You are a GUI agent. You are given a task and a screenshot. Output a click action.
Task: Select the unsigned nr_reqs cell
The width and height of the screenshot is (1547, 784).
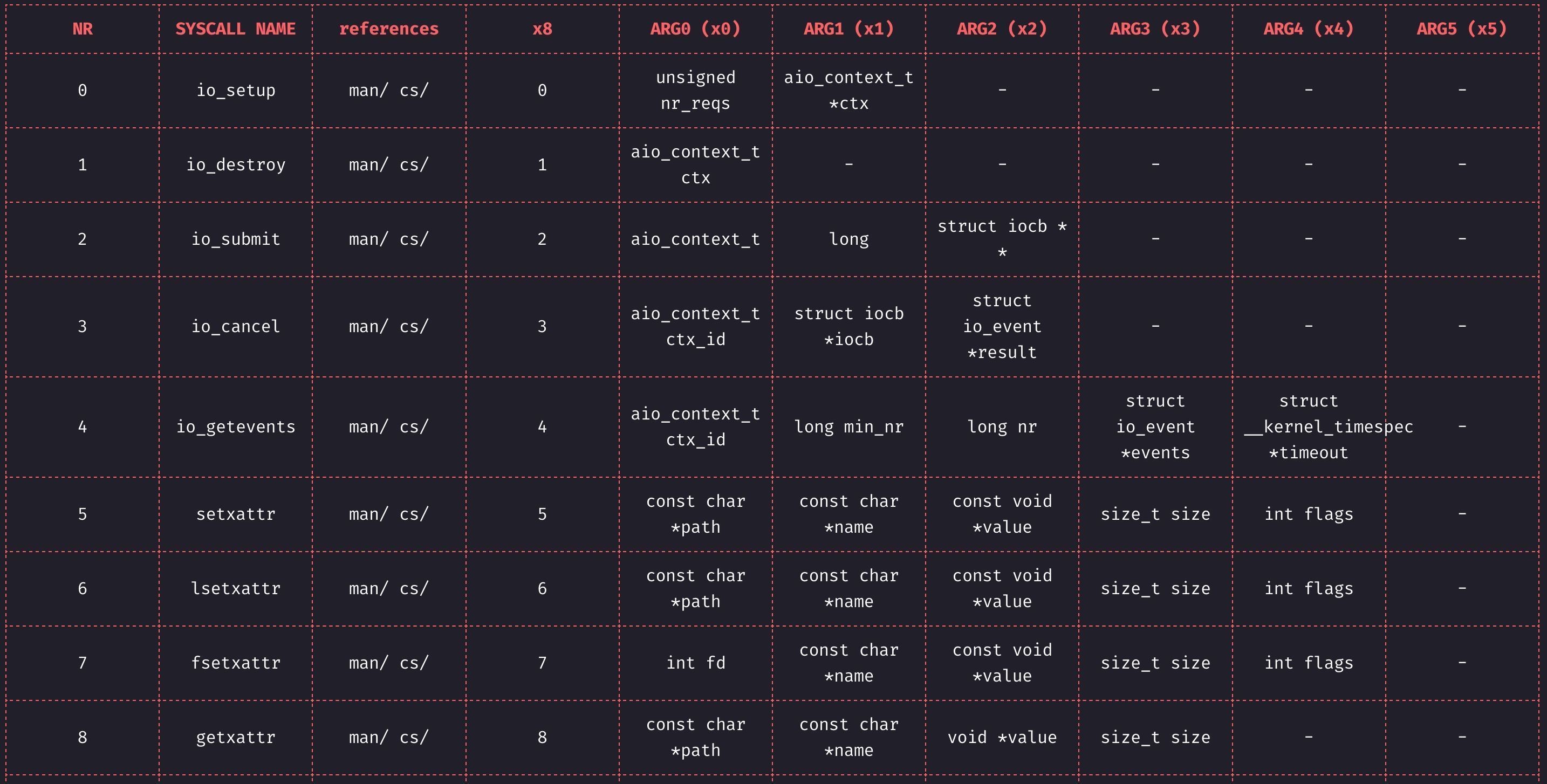[x=695, y=91]
